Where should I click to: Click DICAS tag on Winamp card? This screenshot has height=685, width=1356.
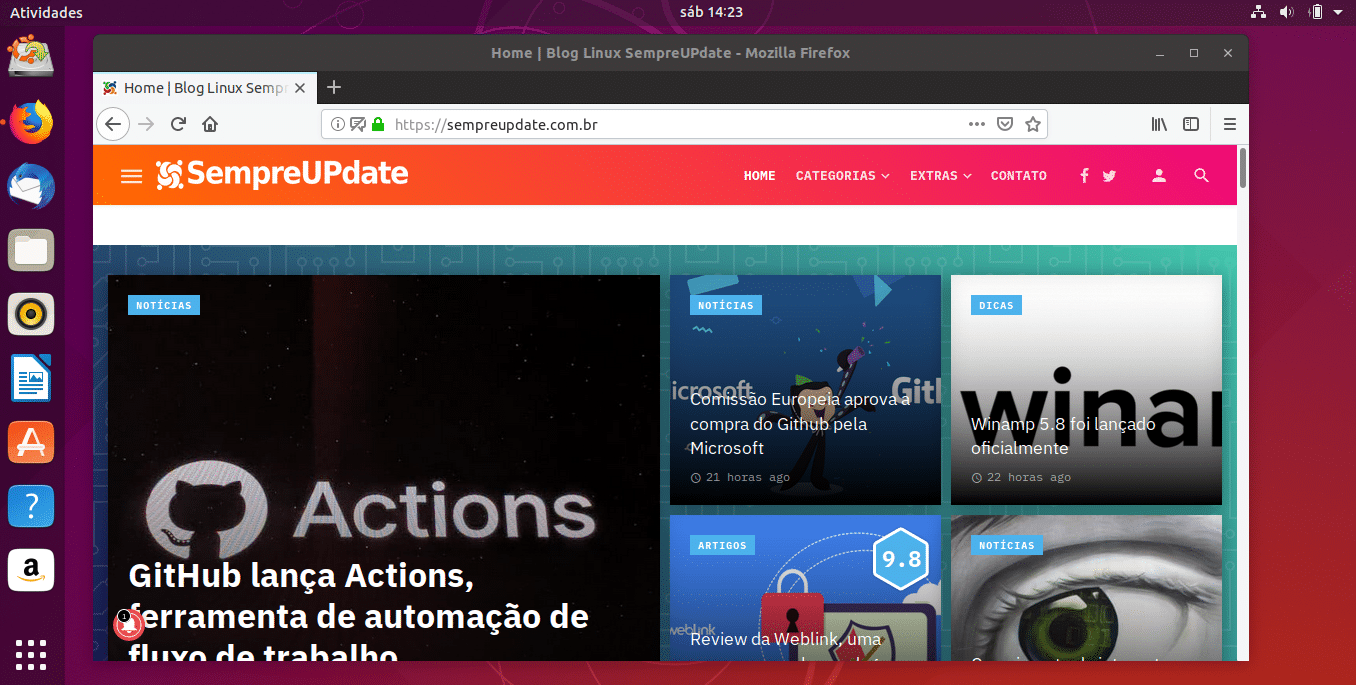point(996,305)
